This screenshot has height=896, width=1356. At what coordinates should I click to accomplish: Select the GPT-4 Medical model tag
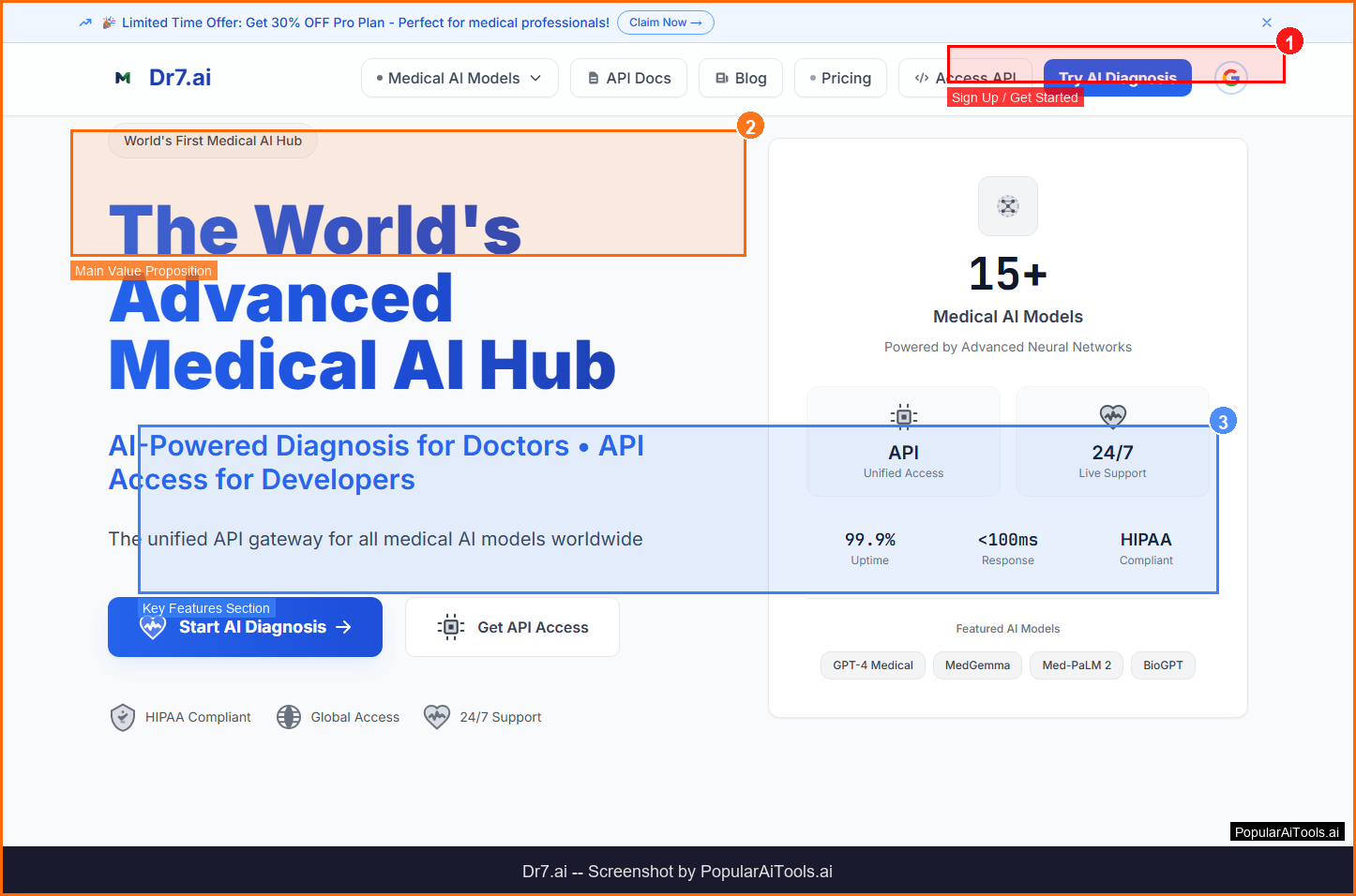[x=872, y=665]
